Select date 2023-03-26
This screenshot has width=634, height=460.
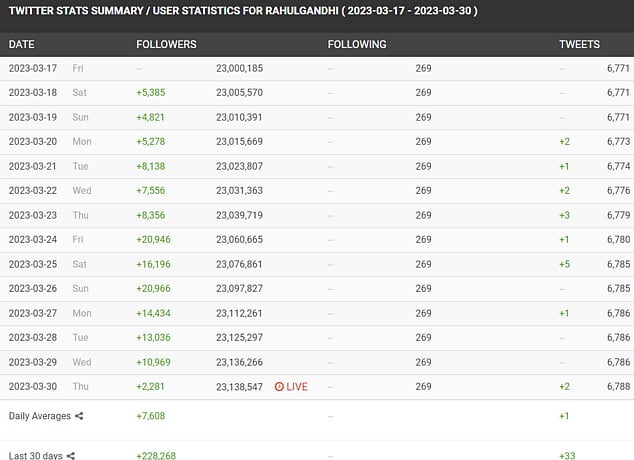point(33,288)
